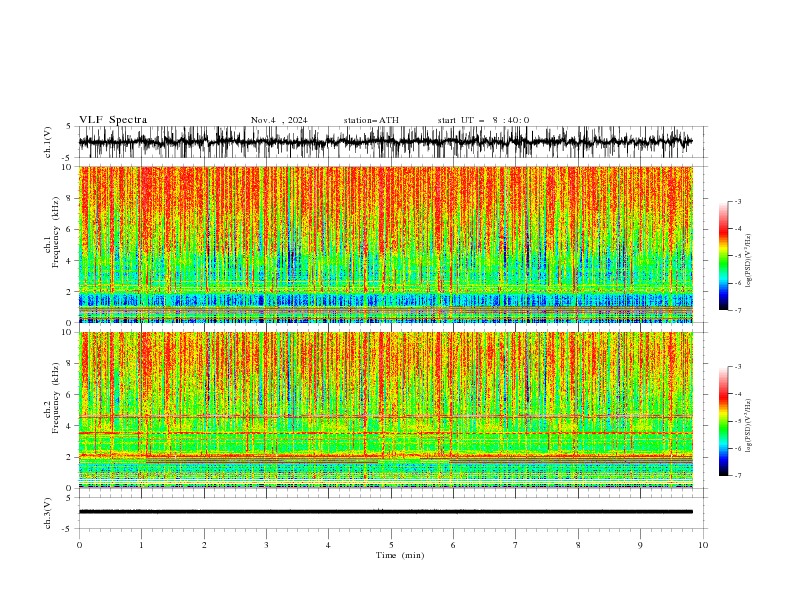The width and height of the screenshot is (792, 612).
Task: Click time axis tick label "6"
Action: coord(453,545)
